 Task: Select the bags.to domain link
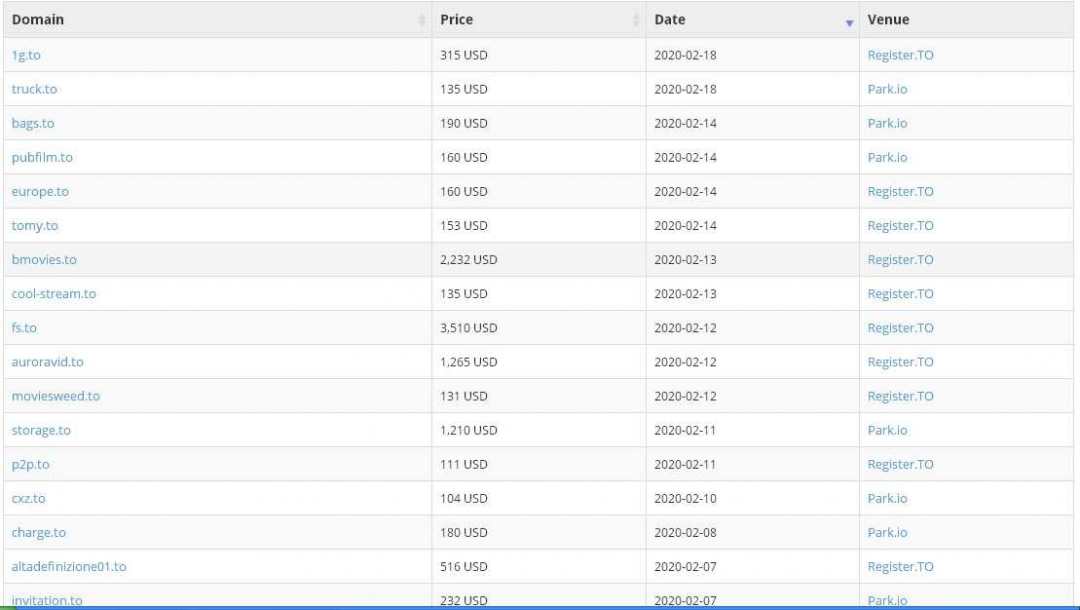coord(33,123)
